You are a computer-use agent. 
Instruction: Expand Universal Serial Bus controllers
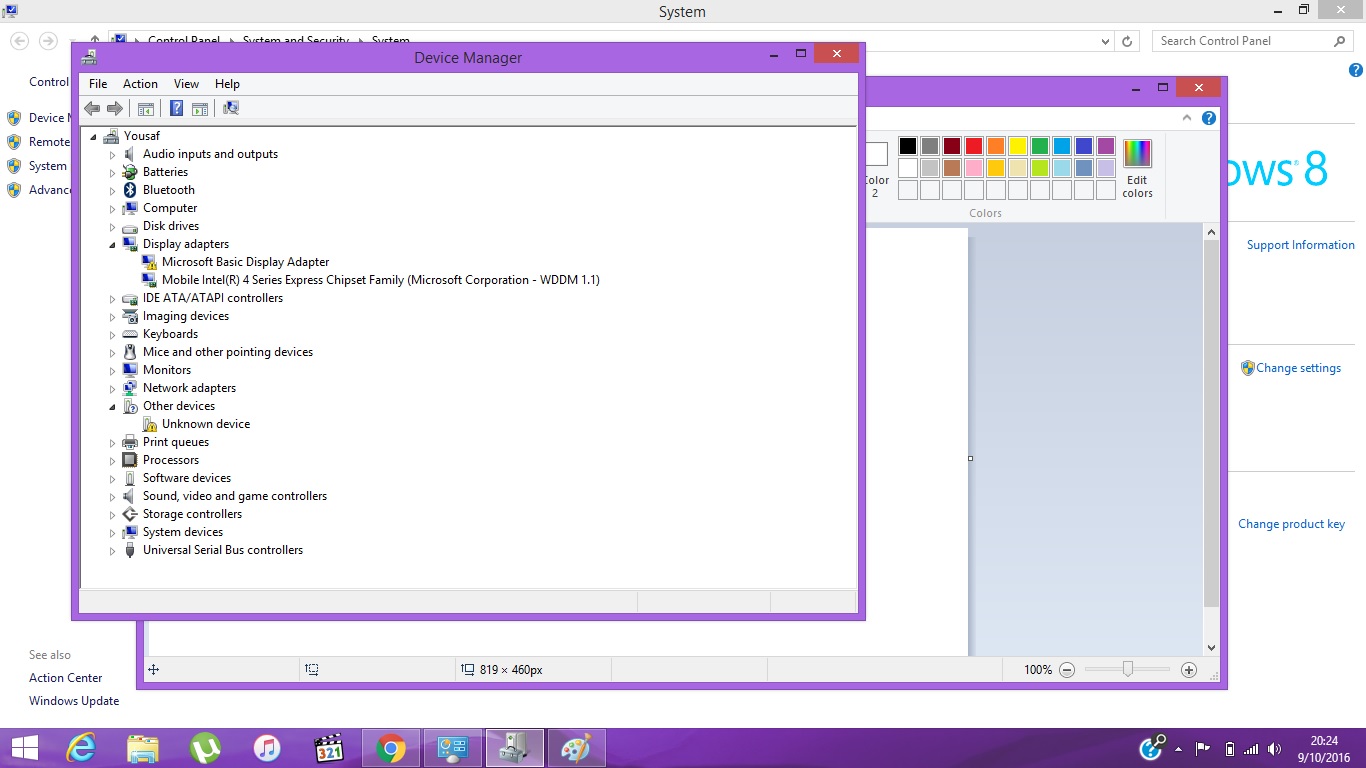click(113, 551)
